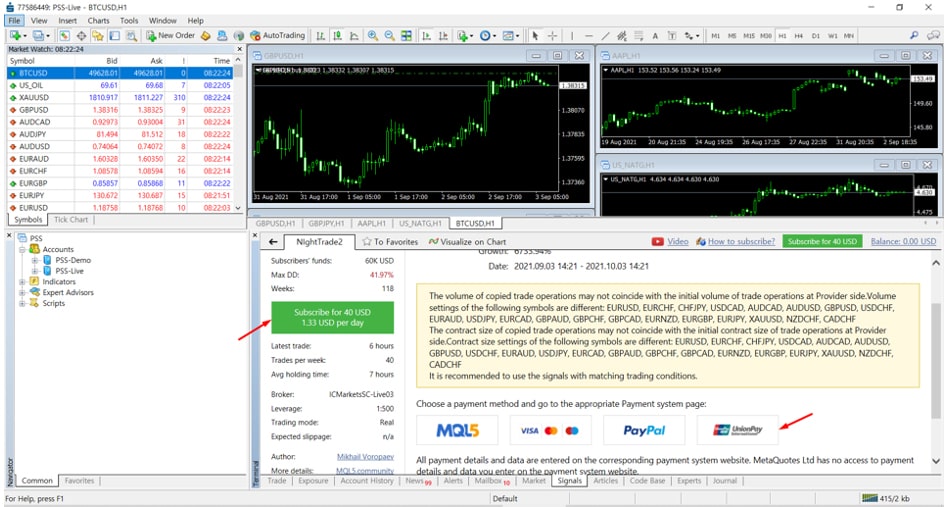Viewport: 944px width, 507px height.
Task: Open MetaEditor with the yellow book icon
Action: tap(205, 36)
